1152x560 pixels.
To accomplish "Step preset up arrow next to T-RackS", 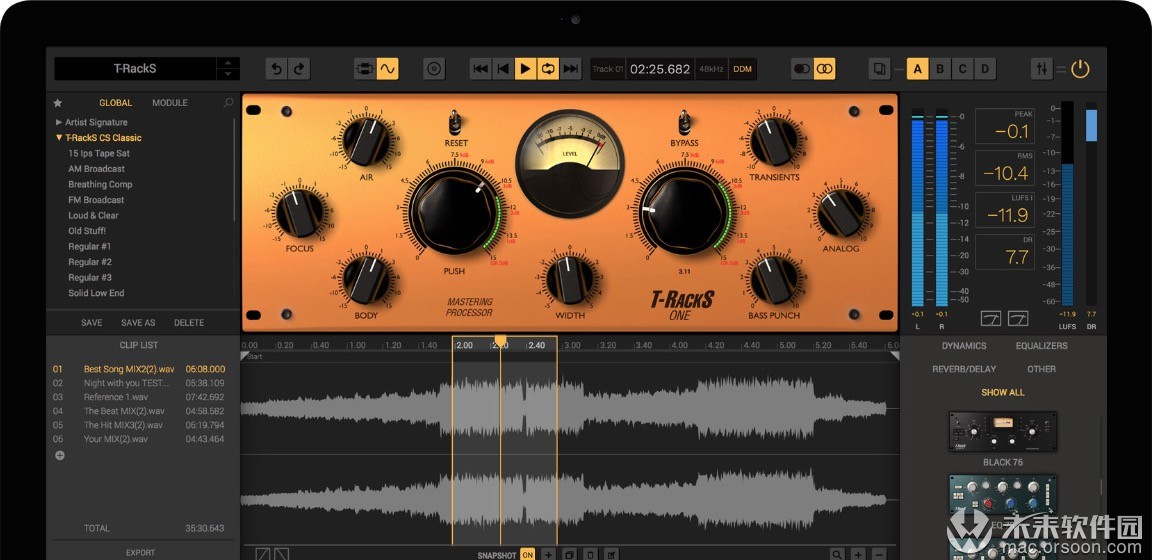I will pos(228,63).
